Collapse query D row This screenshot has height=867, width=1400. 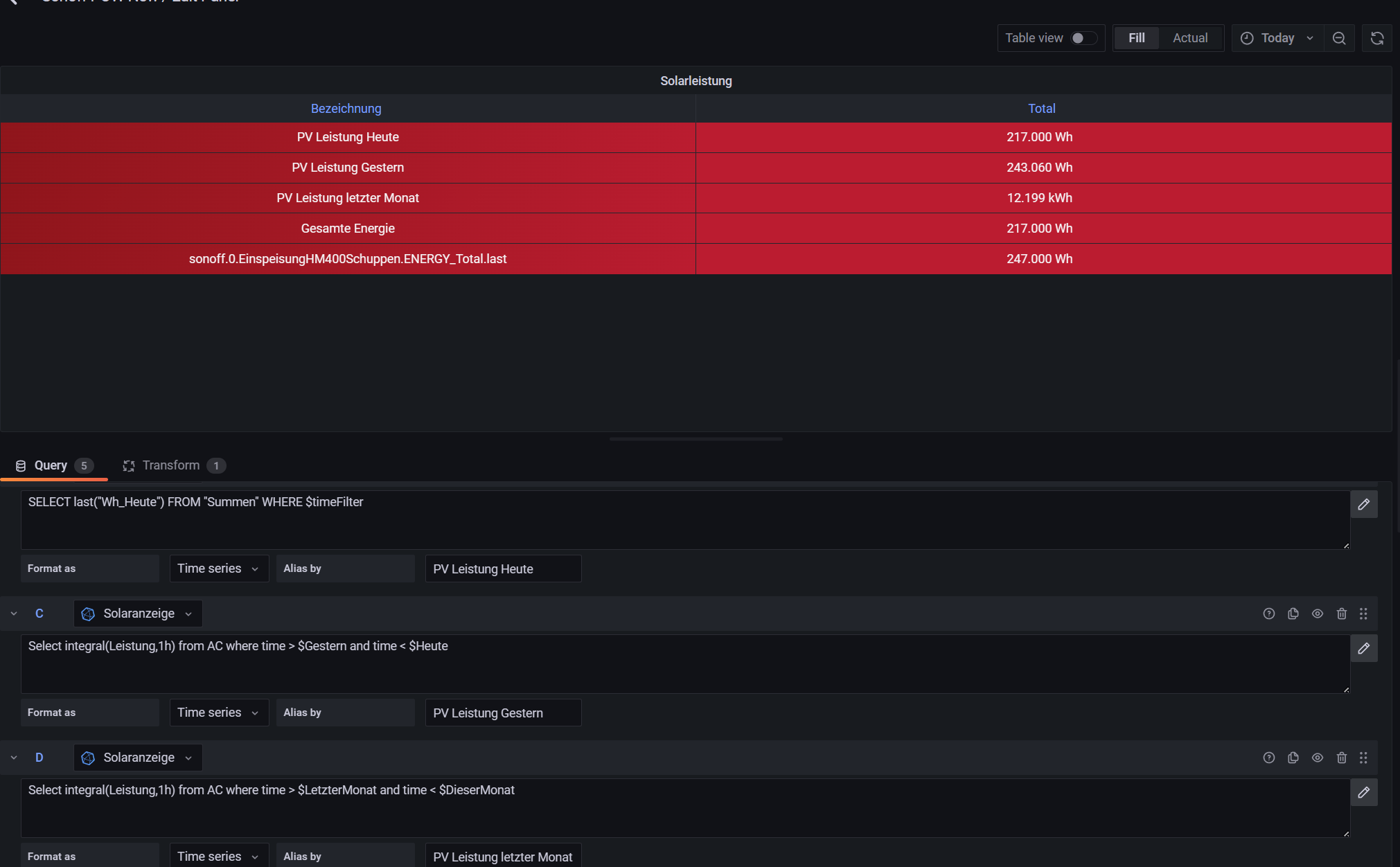pyautogui.click(x=14, y=758)
